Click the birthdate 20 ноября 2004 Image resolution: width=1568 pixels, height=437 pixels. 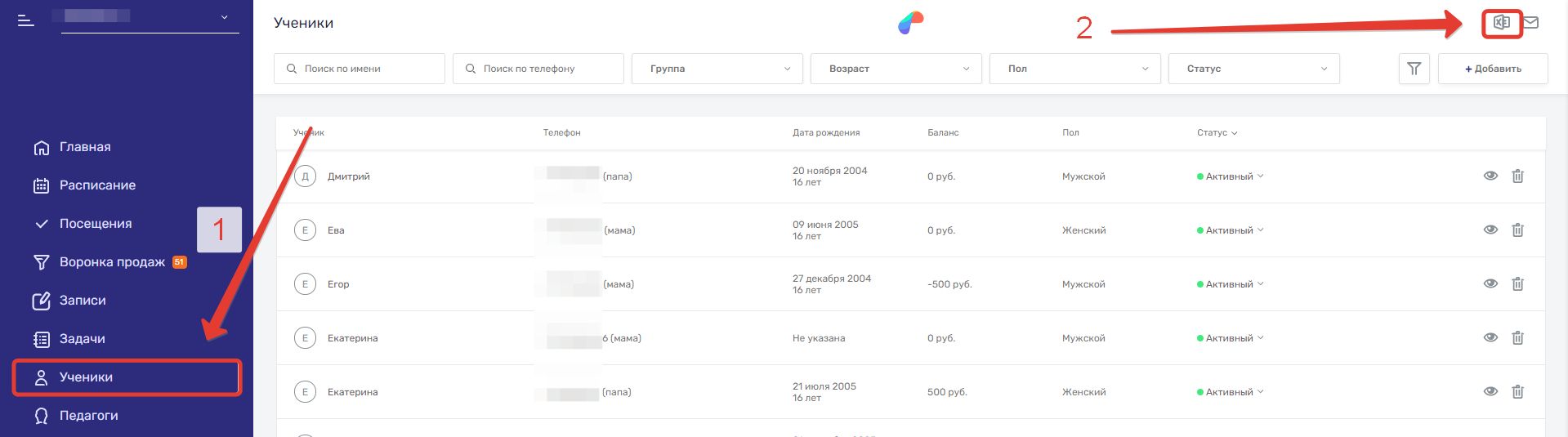tap(829, 171)
